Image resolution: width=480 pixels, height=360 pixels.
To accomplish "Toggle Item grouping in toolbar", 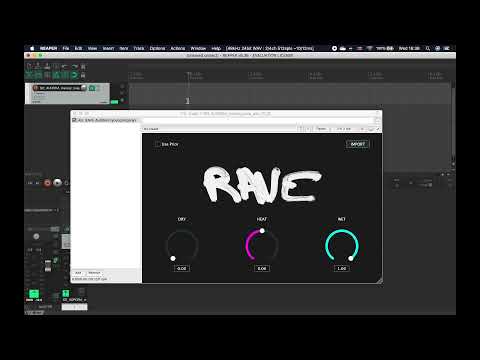I will pyautogui.click(x=38, y=75).
